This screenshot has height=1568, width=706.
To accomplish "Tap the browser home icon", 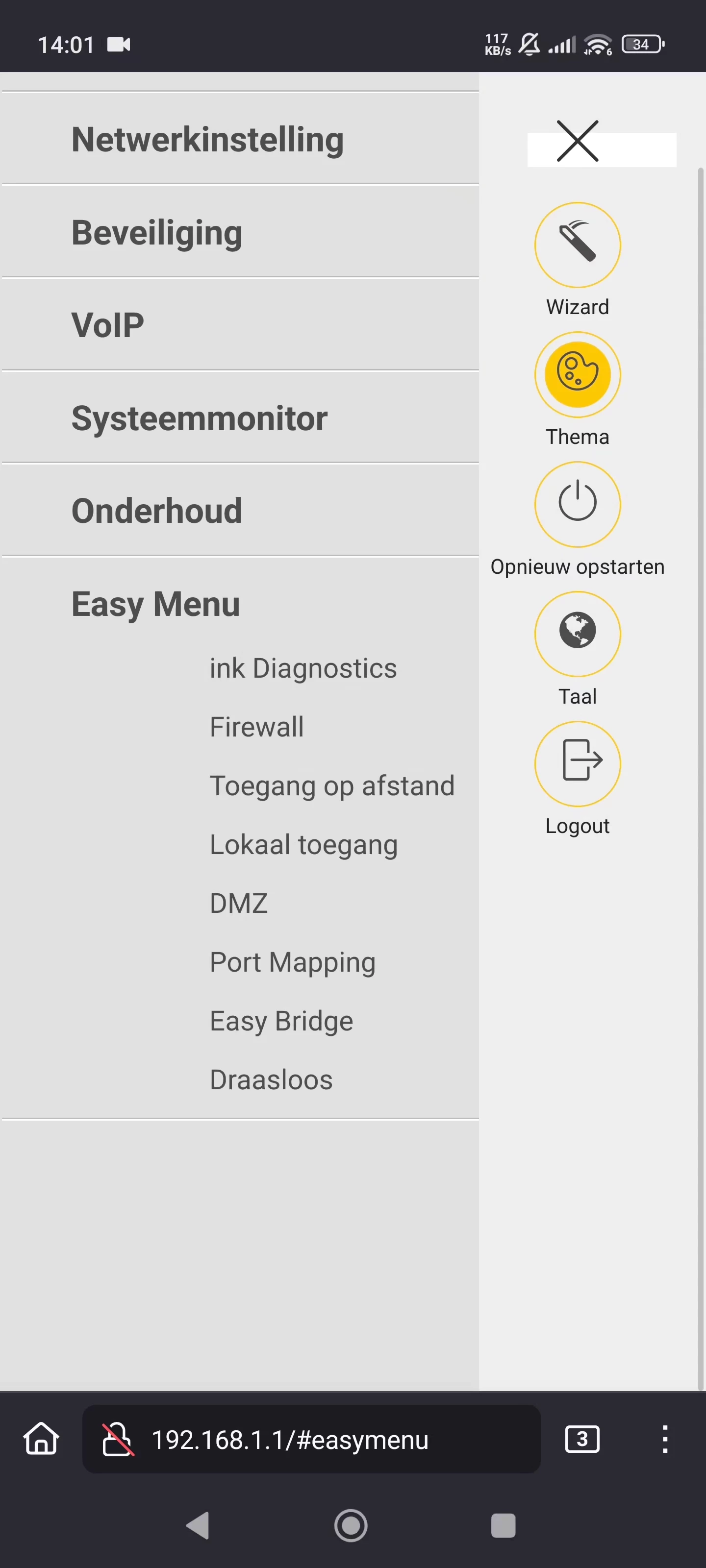I will click(41, 1439).
